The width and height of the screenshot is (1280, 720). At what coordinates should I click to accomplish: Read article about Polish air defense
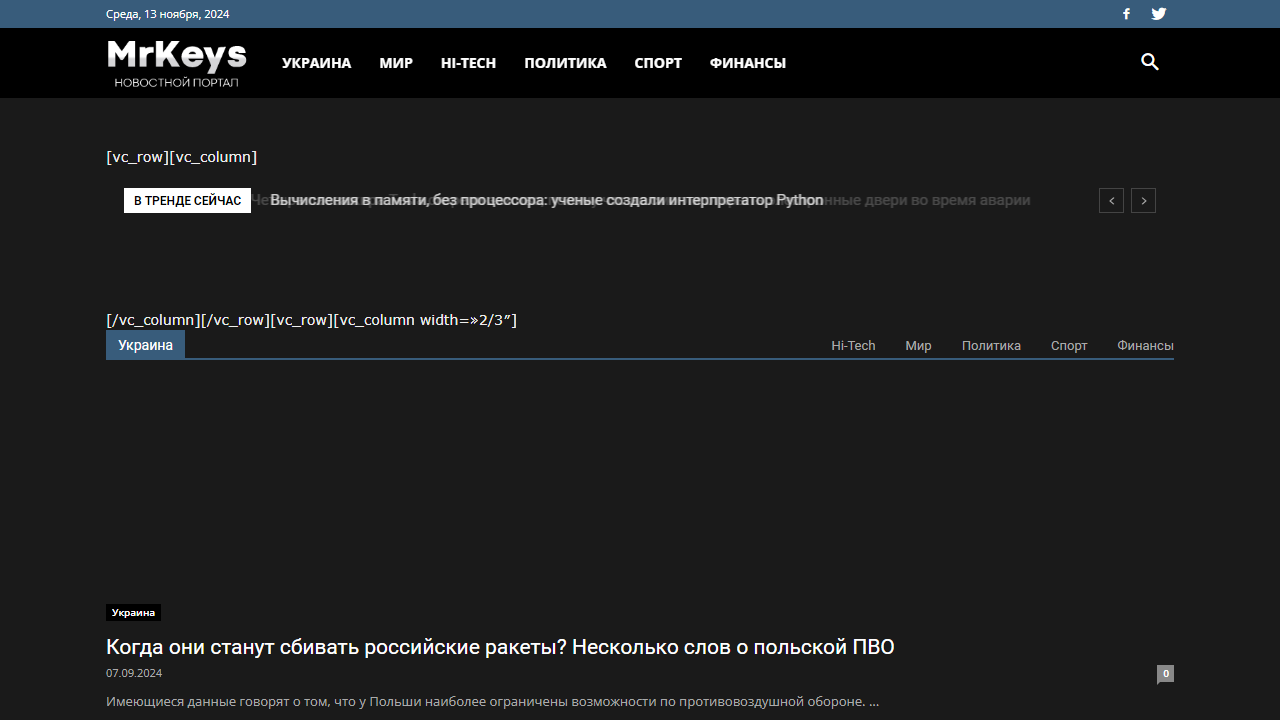[500, 647]
